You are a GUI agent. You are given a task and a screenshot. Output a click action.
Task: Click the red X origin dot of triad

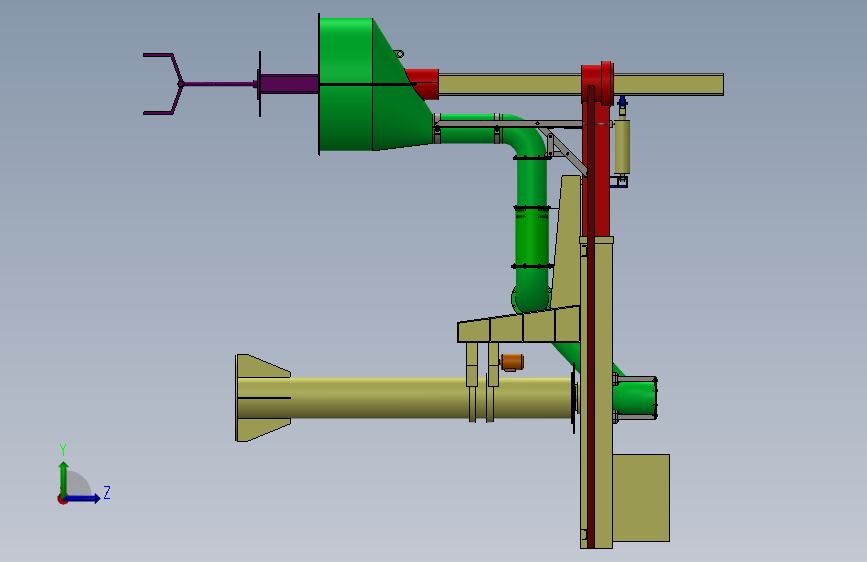62,499
